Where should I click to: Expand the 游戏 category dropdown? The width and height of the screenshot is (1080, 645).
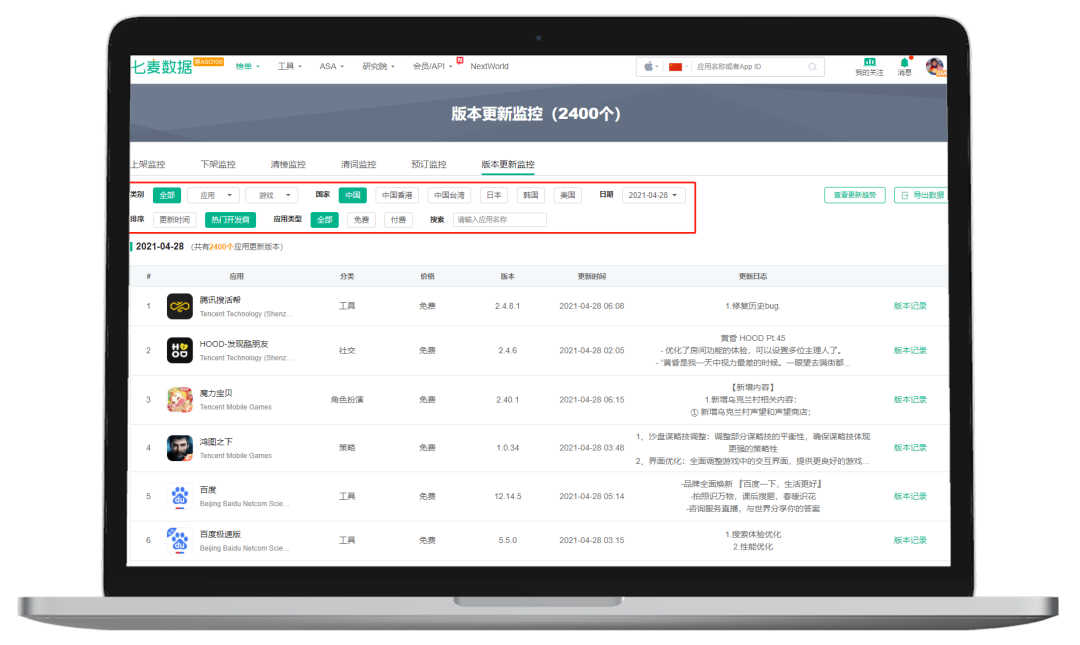272,196
